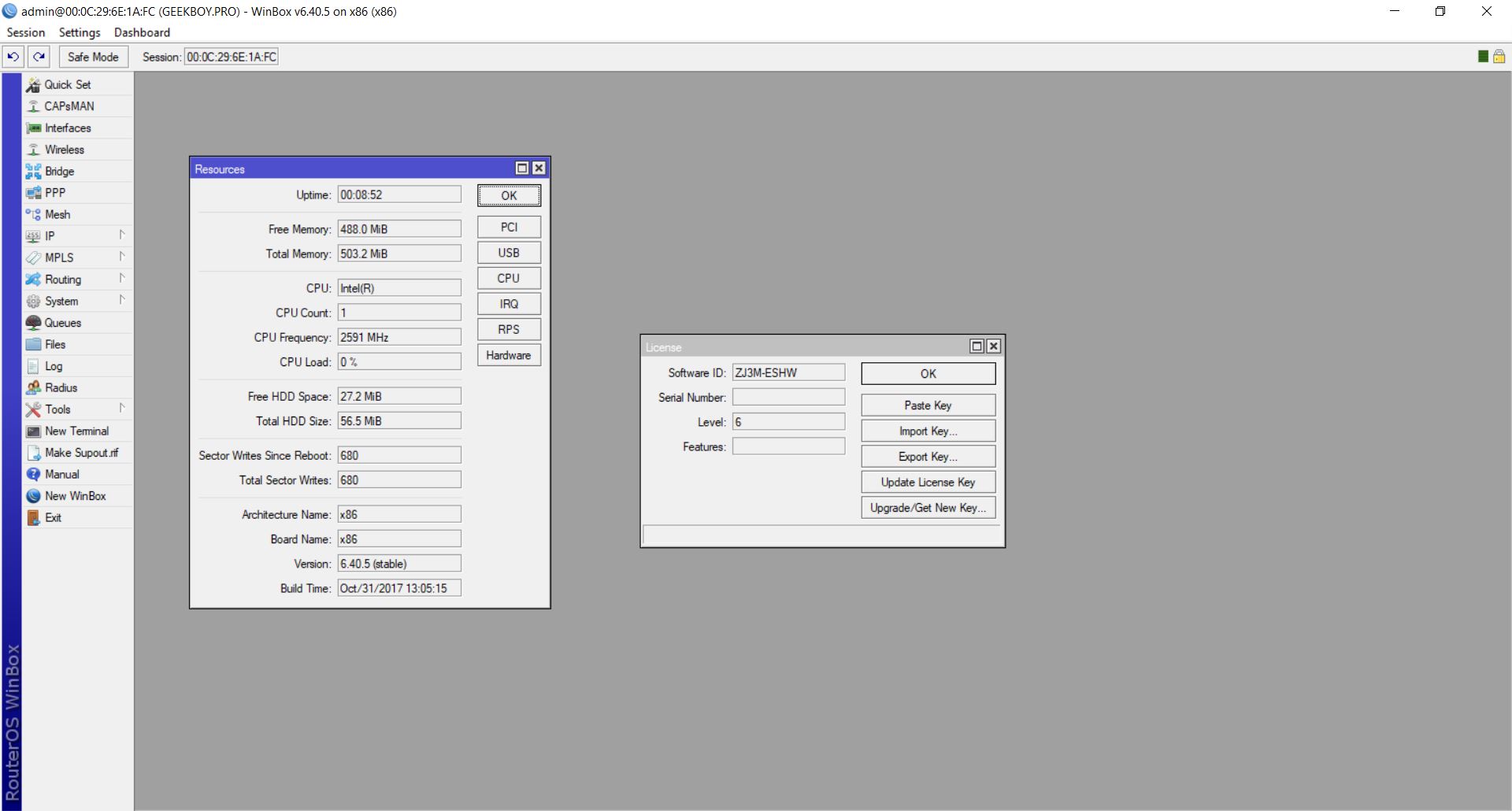Click the MPLS sidebar icon
Viewport: 1512px width, 811px height.
[33, 258]
